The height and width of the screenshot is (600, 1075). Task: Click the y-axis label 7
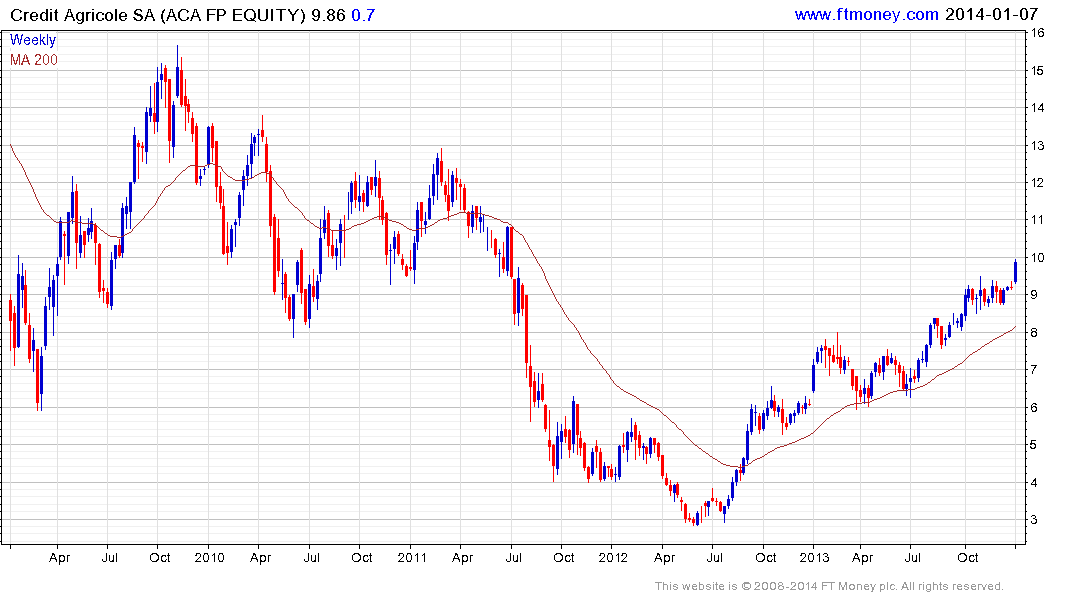[1034, 370]
